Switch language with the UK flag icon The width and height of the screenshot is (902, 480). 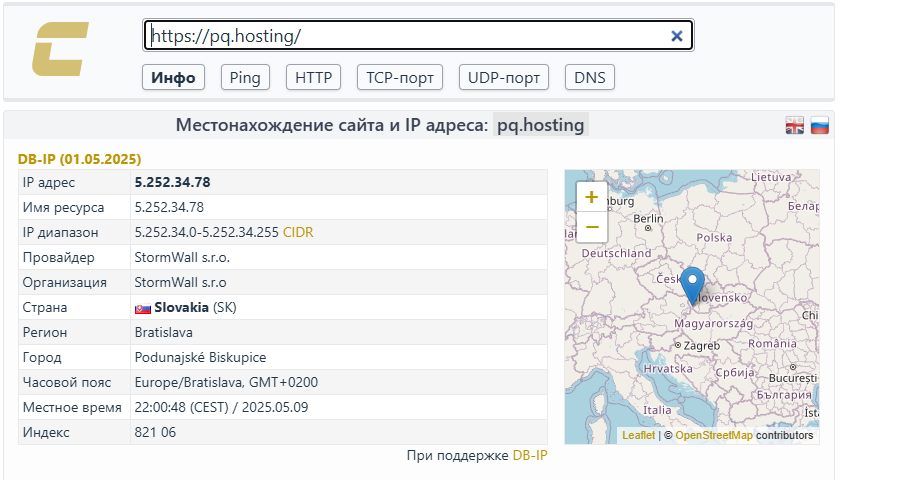coord(794,125)
